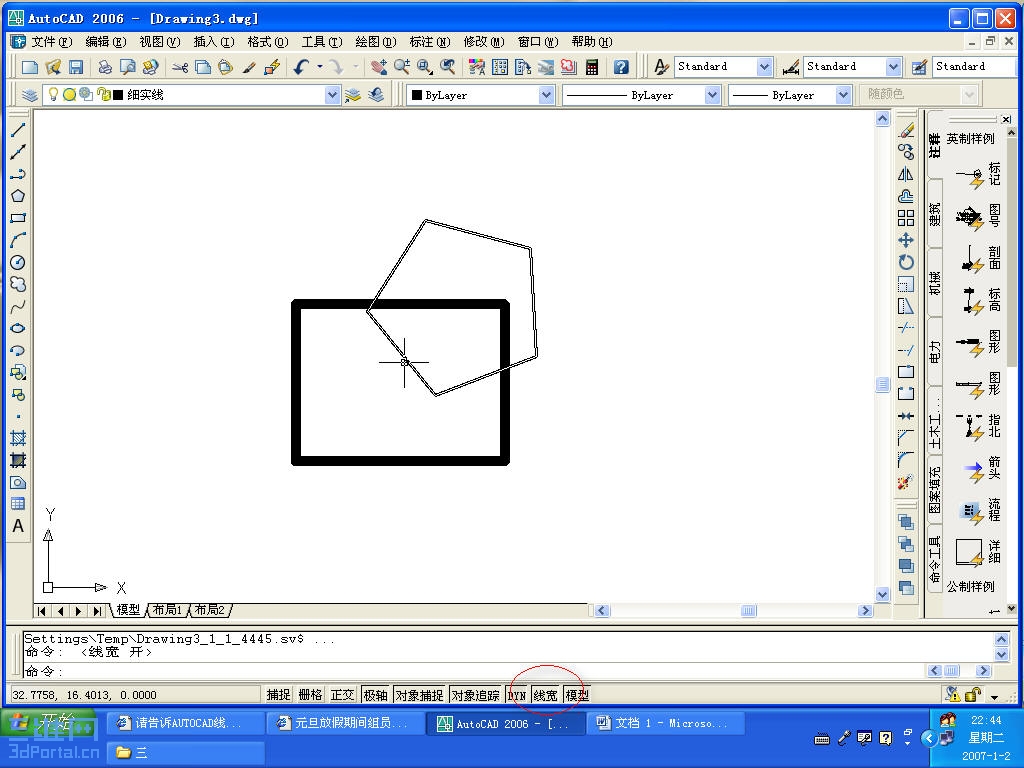The height and width of the screenshot is (768, 1024).
Task: Click the 栅格 grid status button
Action: coord(310,695)
